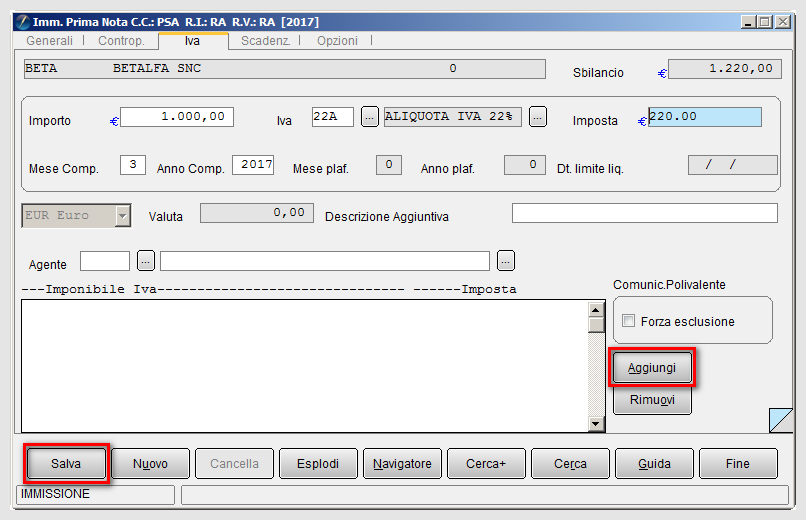Click the Rimuovi button

pos(652,399)
